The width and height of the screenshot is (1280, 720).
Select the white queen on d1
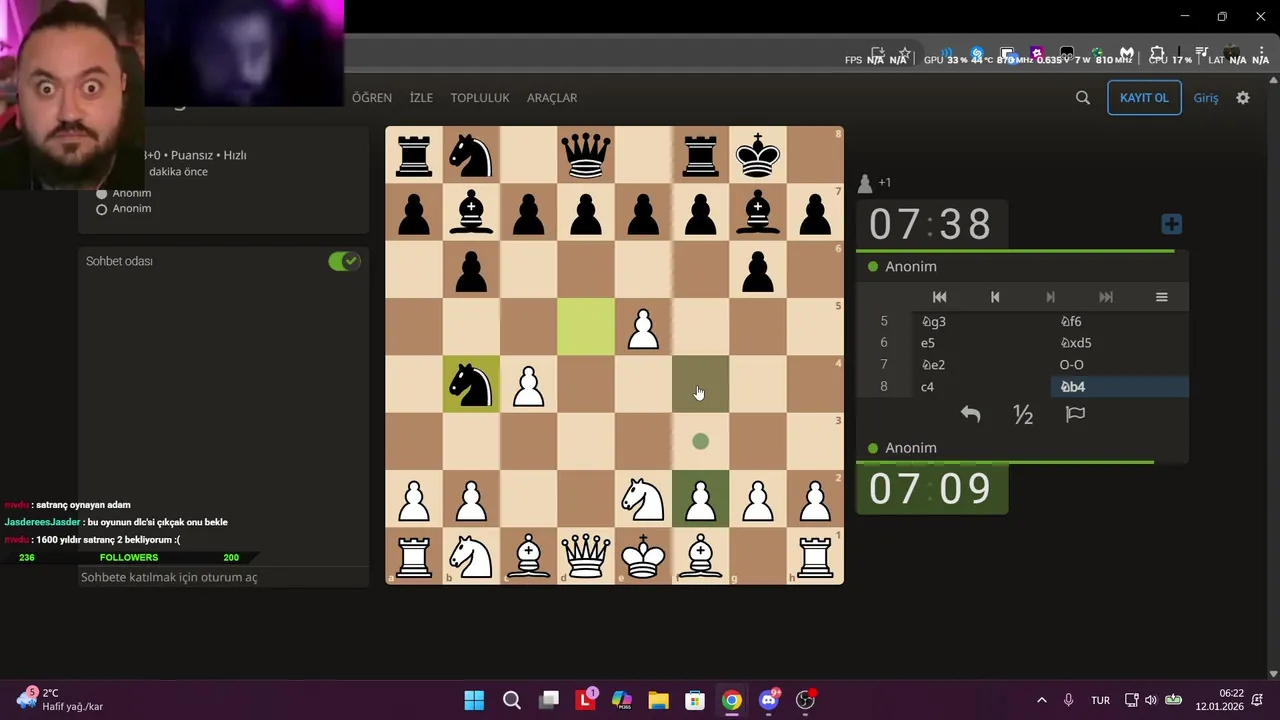[x=586, y=556]
